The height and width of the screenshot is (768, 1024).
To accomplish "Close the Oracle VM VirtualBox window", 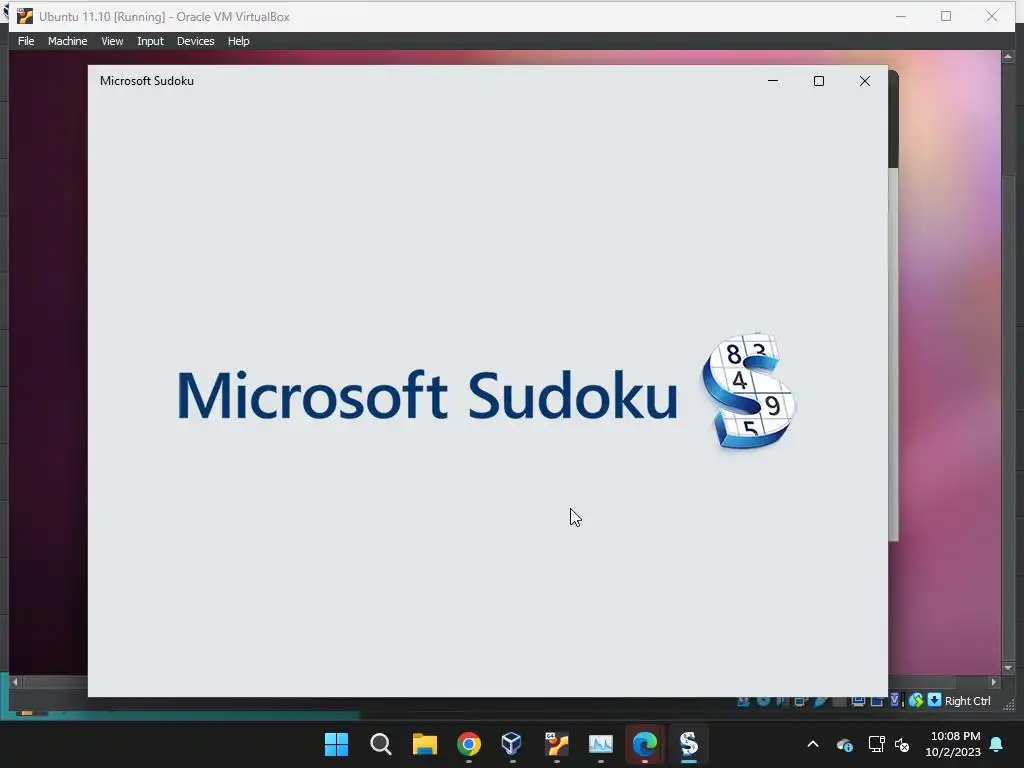I will pos(991,16).
